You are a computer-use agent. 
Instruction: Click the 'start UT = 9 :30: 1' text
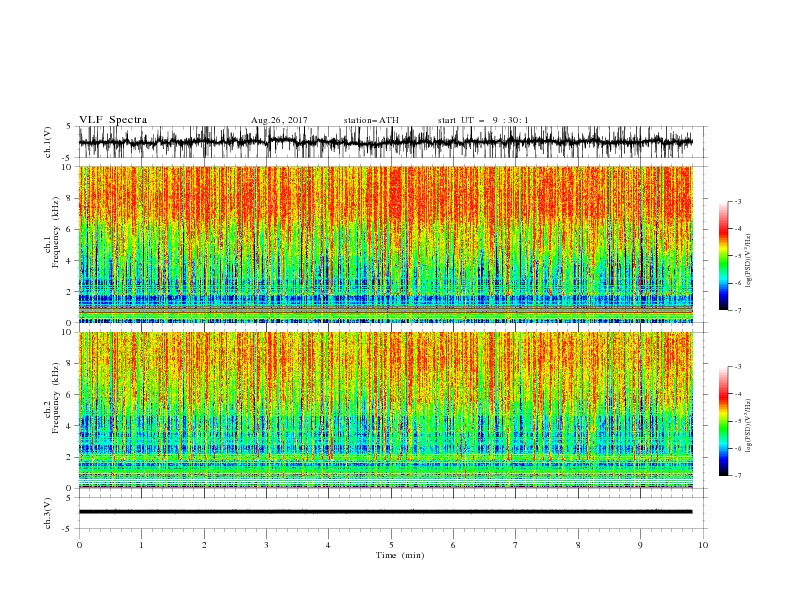pyautogui.click(x=483, y=120)
